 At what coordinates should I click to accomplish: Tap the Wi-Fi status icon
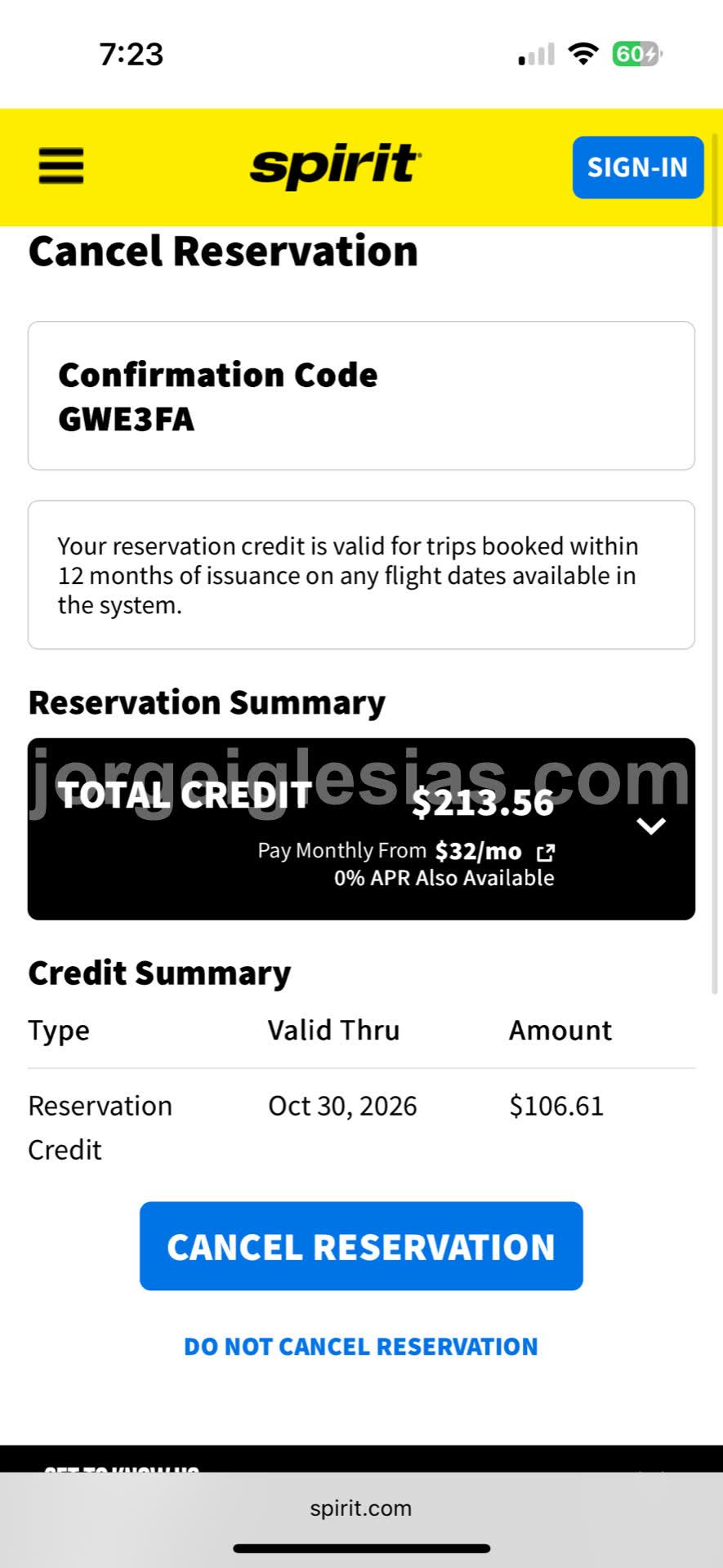[583, 55]
